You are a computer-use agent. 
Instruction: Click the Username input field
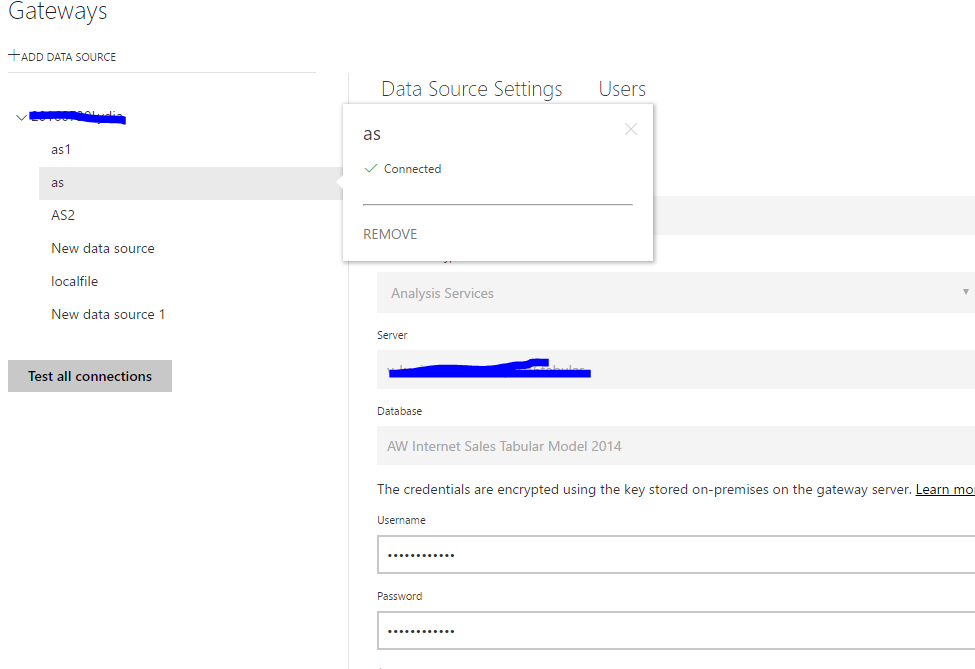point(676,555)
